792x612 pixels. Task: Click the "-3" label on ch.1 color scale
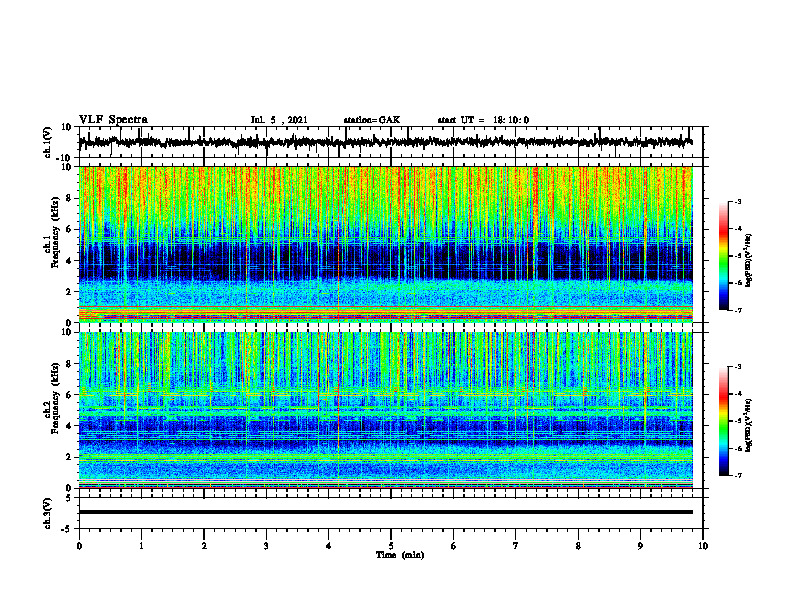coord(738,202)
